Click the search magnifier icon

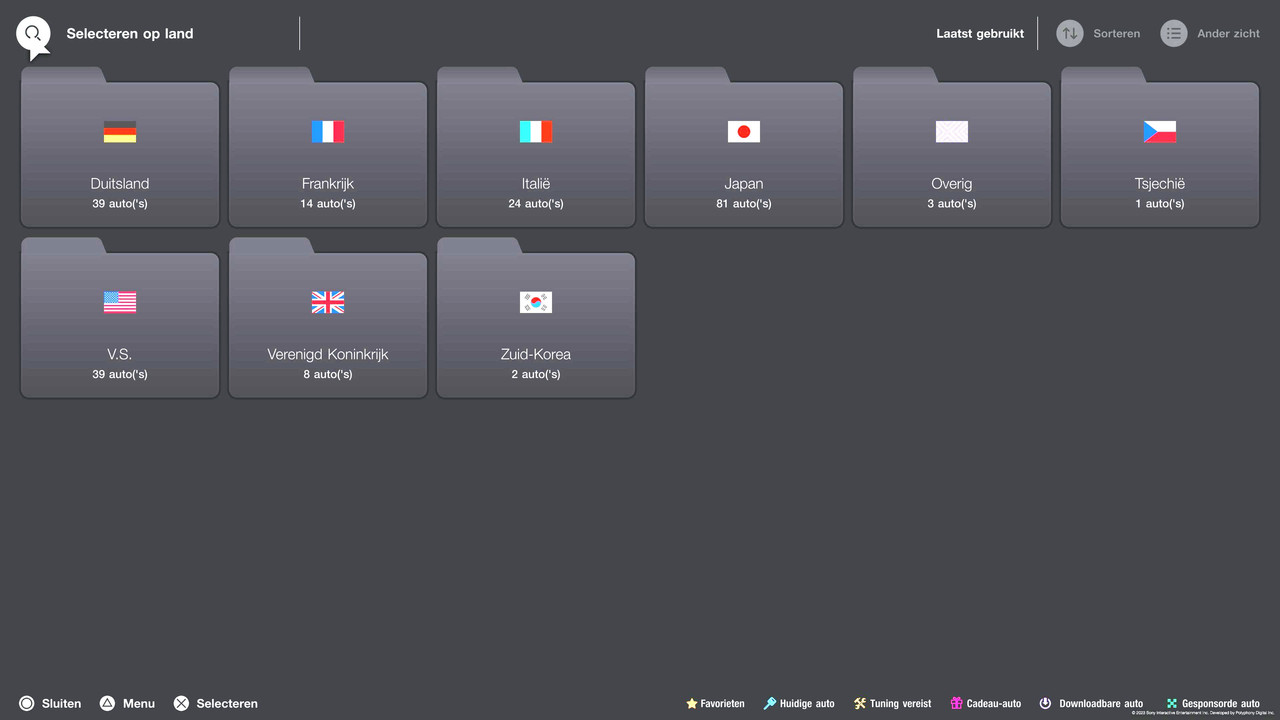33,35
